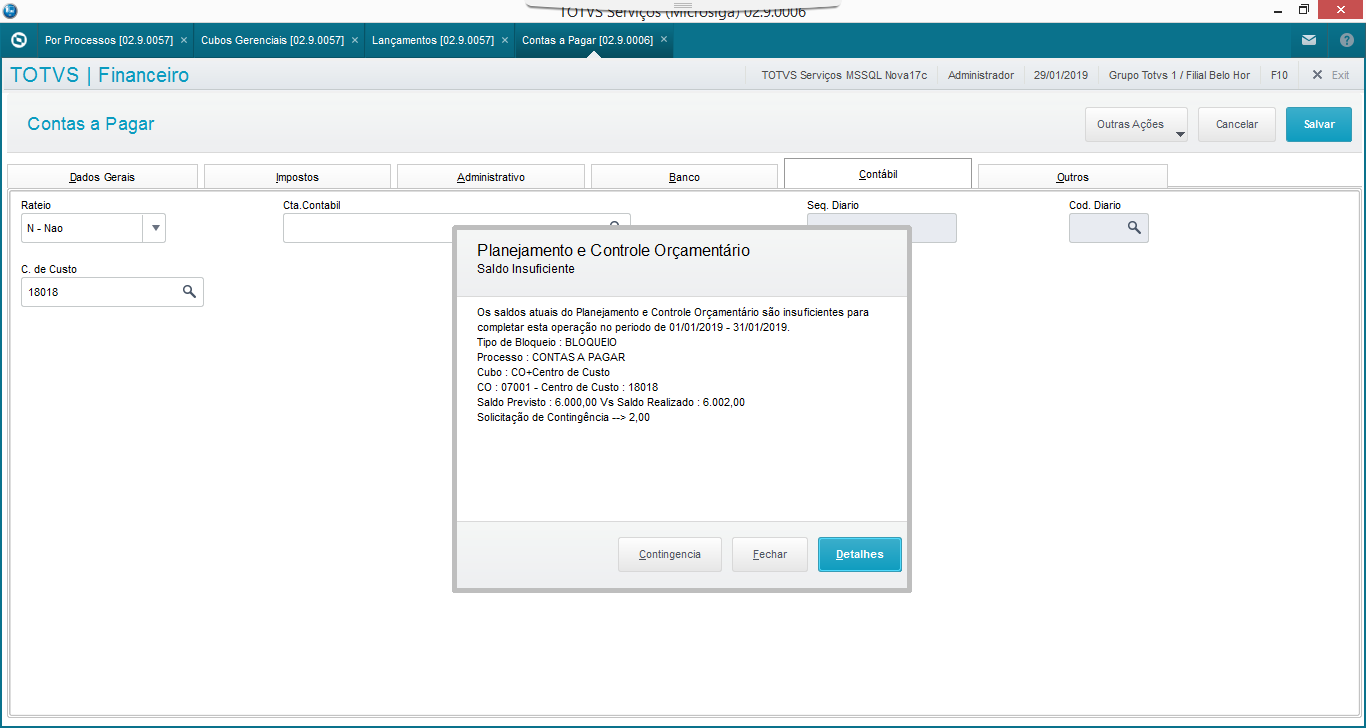Click the Salvar button
Image resolution: width=1366 pixels, height=728 pixels.
1319,125
